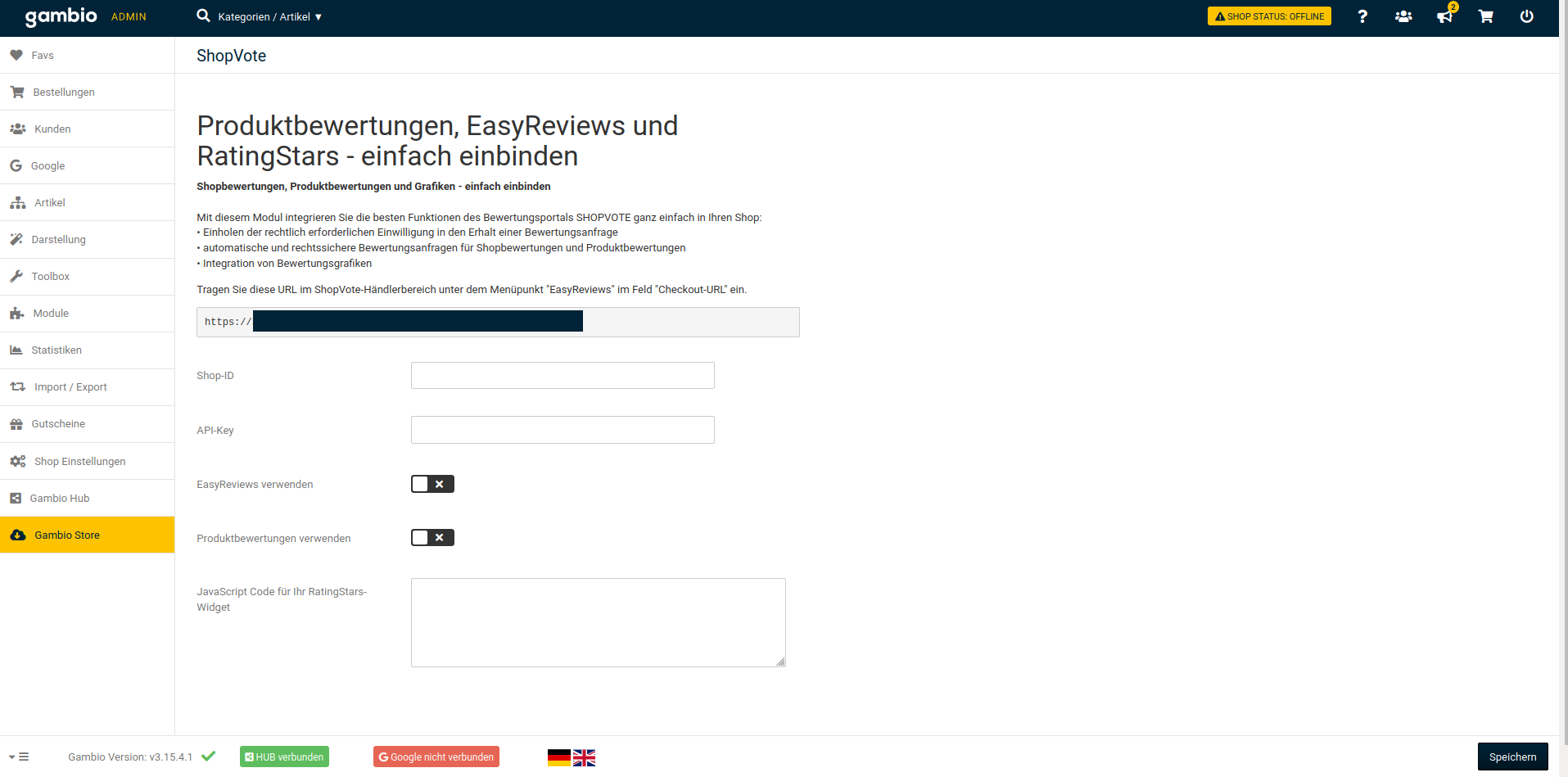Open Shop Einstellungen in sidebar
The height and width of the screenshot is (777, 1568).
(x=79, y=462)
